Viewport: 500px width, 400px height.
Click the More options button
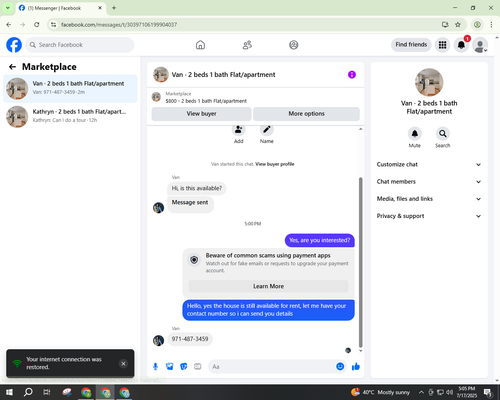tap(306, 114)
